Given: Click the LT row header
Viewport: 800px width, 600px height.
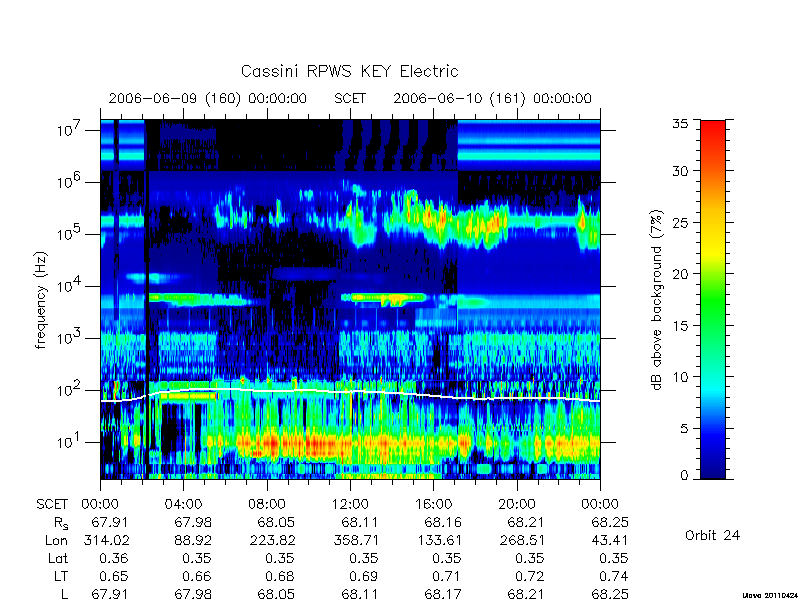Looking at the screenshot, I should [61, 576].
